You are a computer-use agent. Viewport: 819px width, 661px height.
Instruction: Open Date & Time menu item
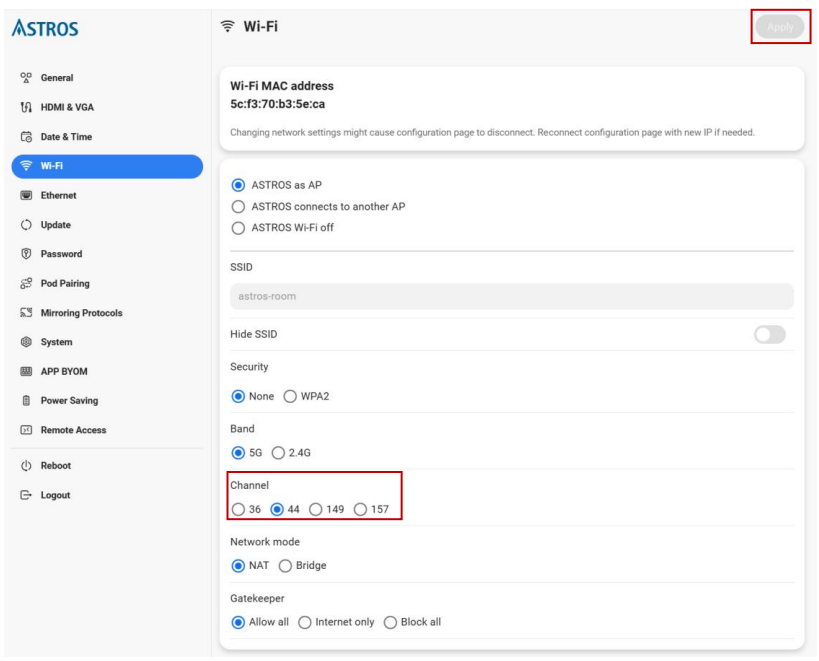pos(66,137)
